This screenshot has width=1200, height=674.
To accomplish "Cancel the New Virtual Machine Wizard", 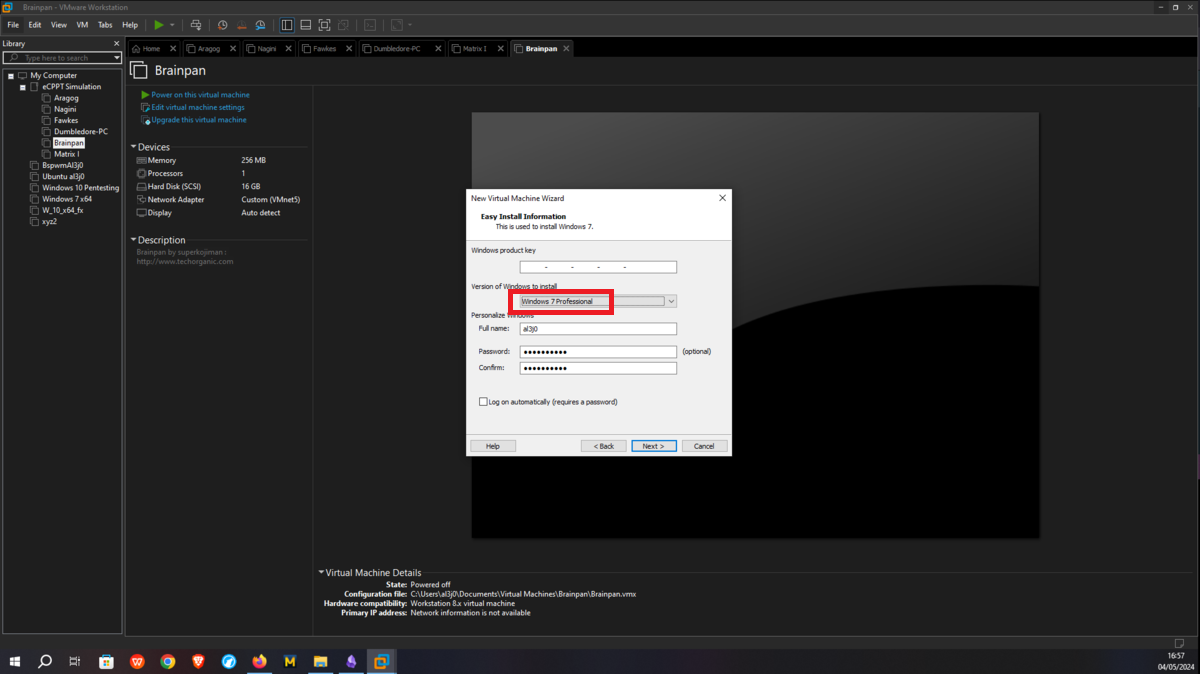I will 704,446.
